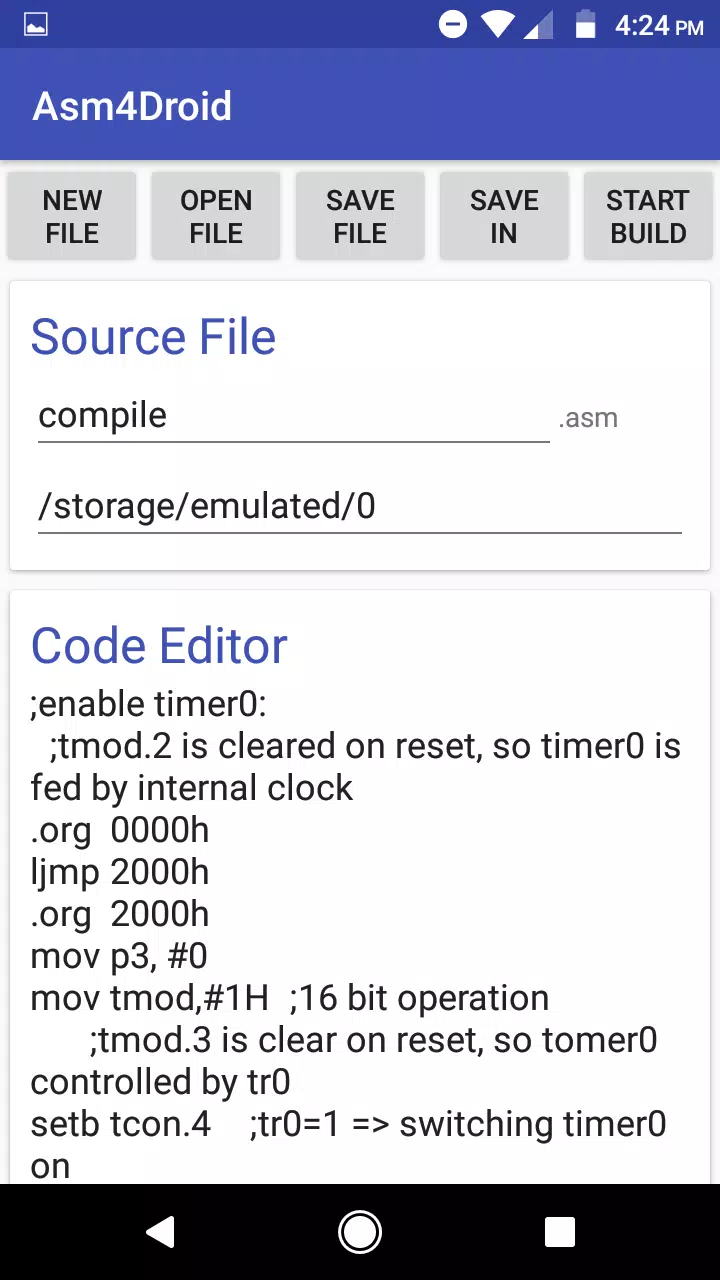
Task: Click the OPEN FILE button
Action: pos(216,216)
